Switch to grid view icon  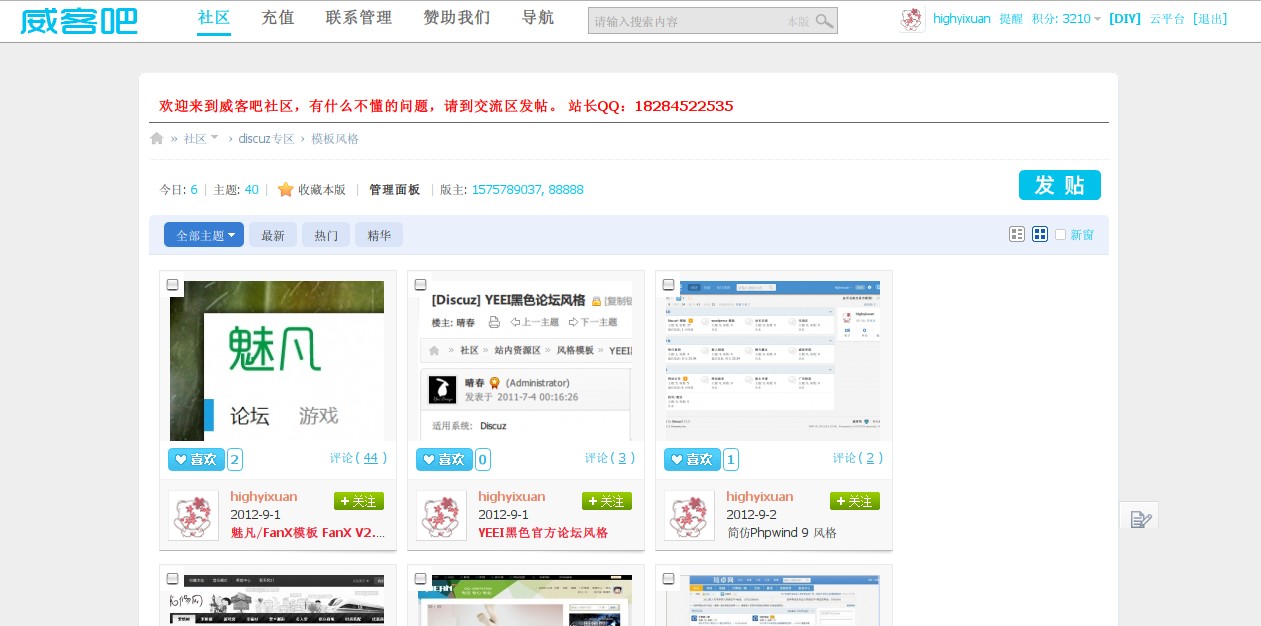pos(1040,234)
